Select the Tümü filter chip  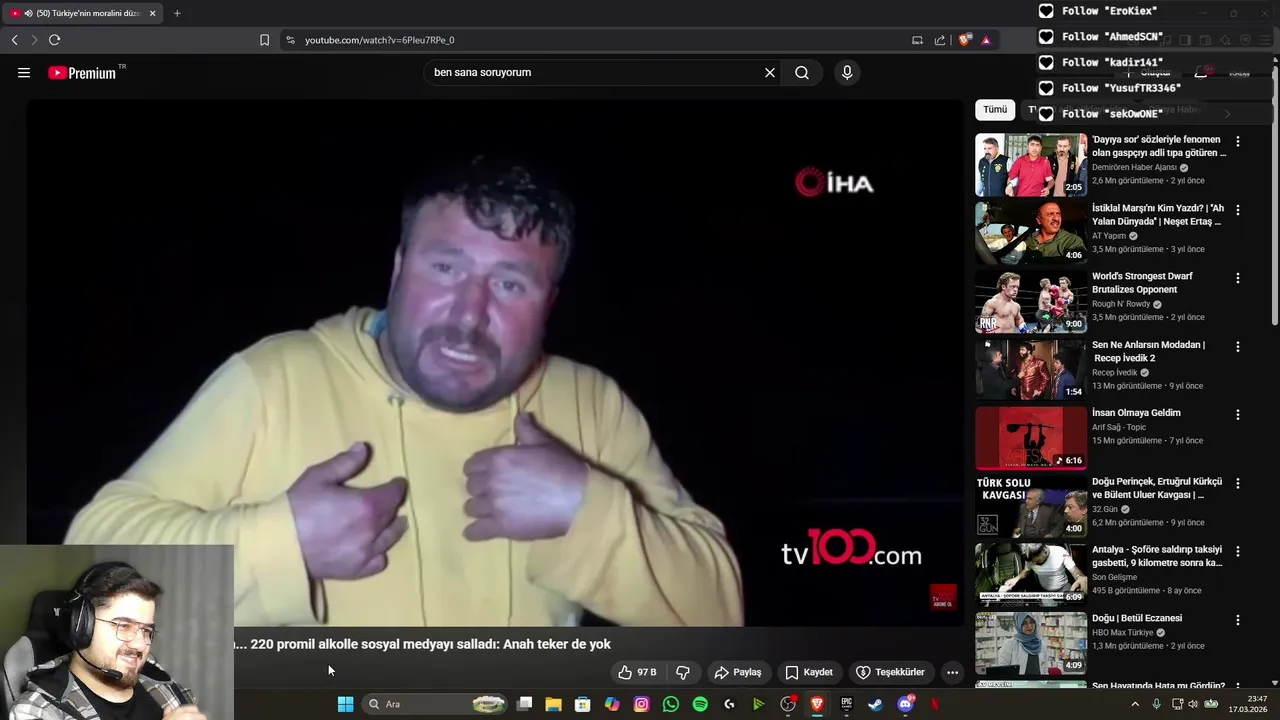pos(995,110)
